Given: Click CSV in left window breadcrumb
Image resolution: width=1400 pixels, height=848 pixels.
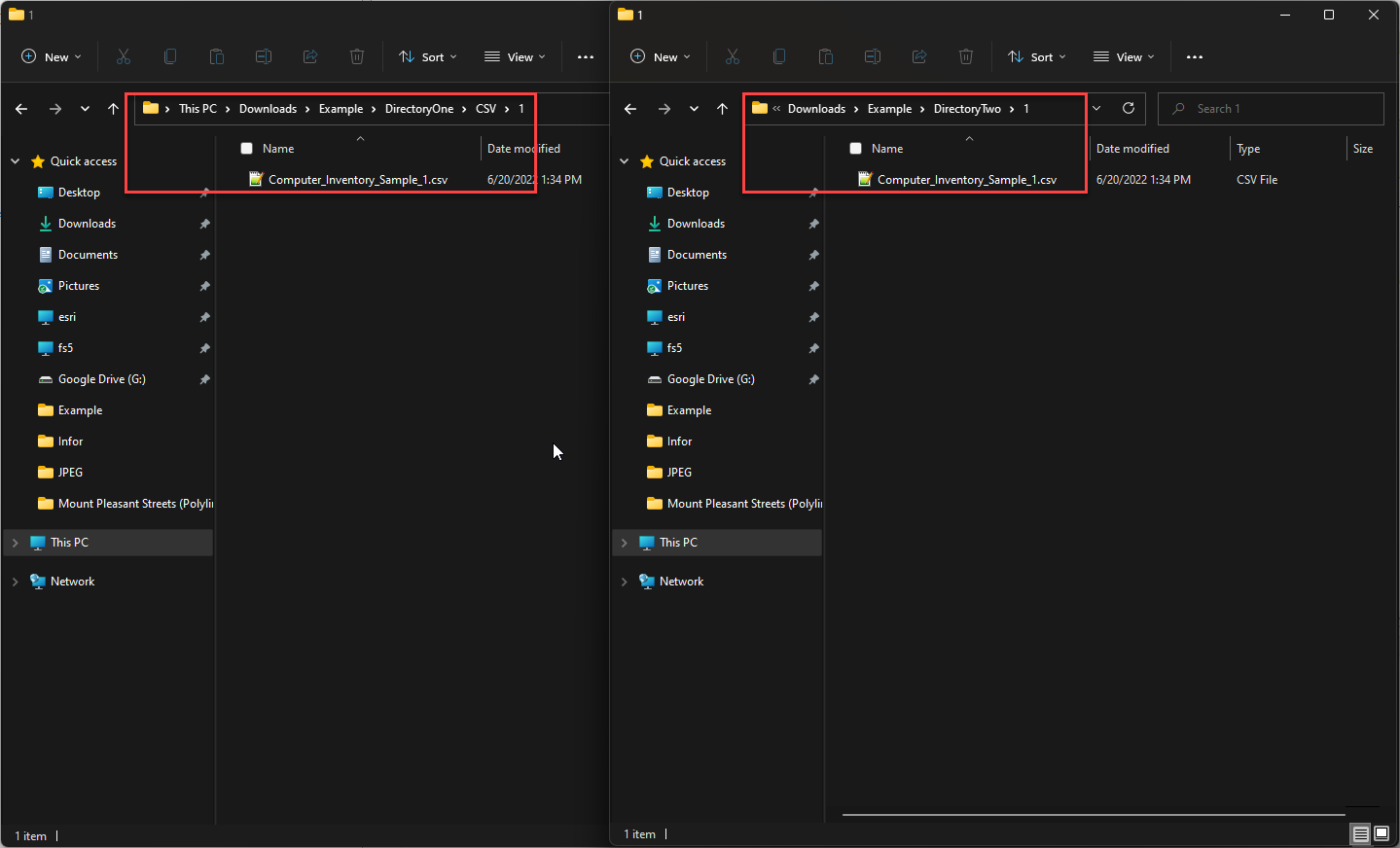Looking at the screenshot, I should click(x=485, y=109).
